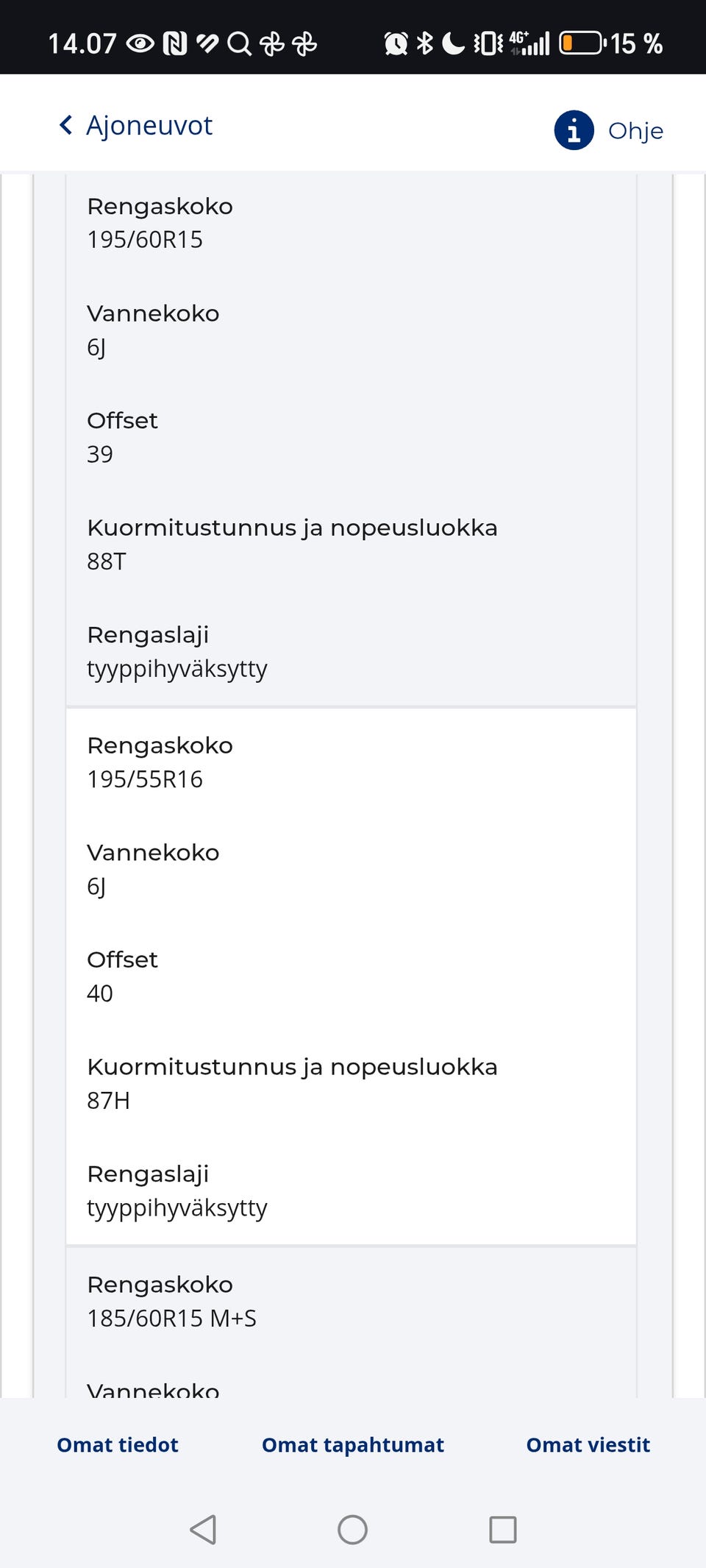
Task: Open the Ohje info icon
Action: pos(574,130)
